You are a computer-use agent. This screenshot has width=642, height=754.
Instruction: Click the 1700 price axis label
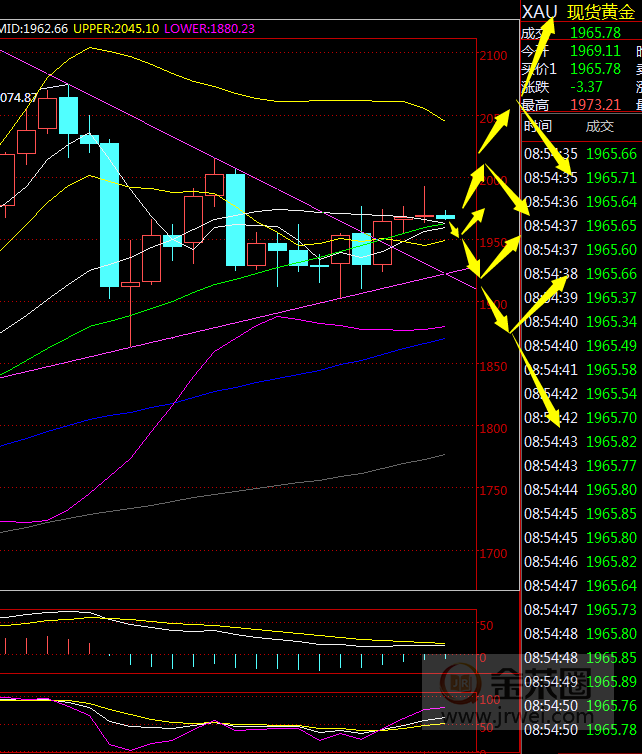click(492, 553)
